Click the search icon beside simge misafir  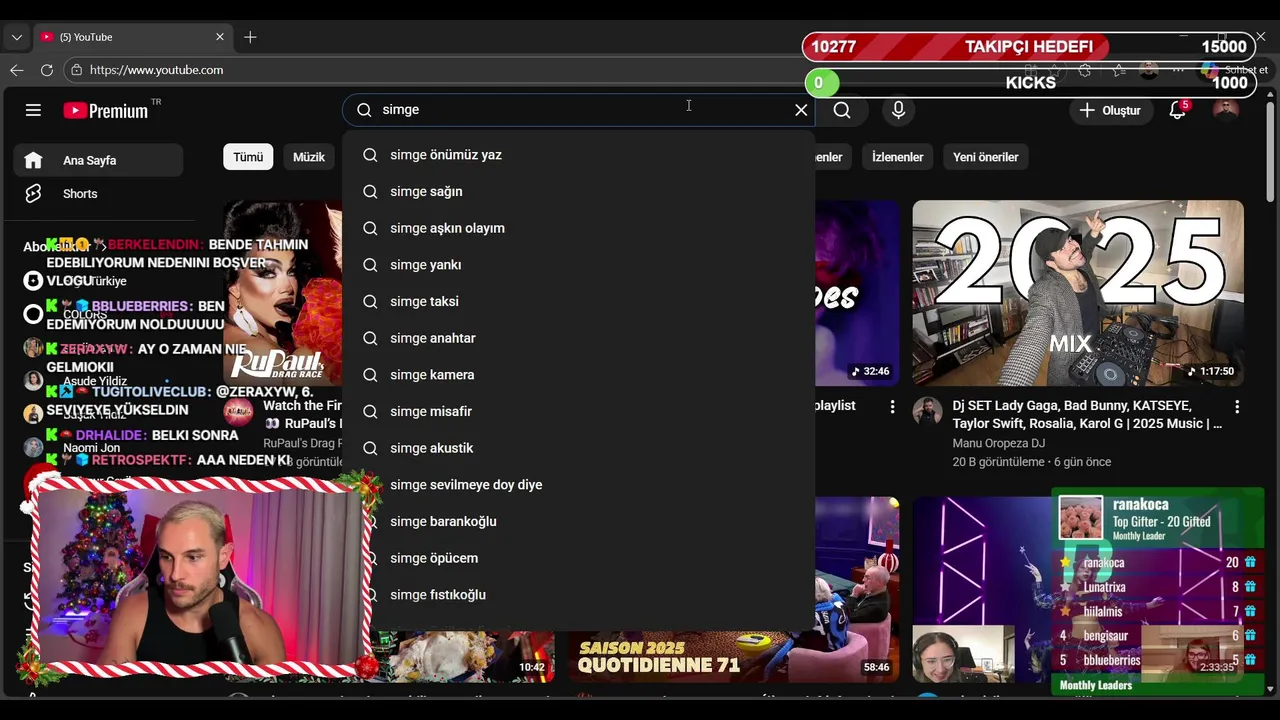(x=370, y=412)
